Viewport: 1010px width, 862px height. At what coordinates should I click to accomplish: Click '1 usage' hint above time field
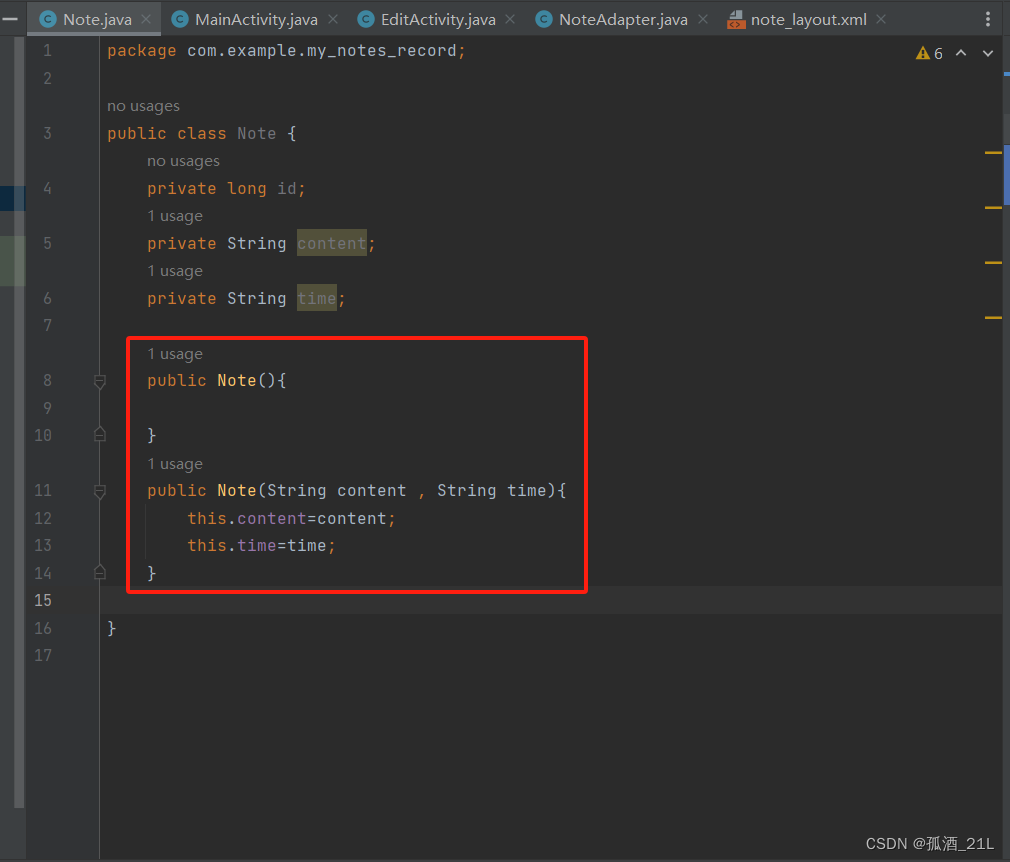pos(175,271)
